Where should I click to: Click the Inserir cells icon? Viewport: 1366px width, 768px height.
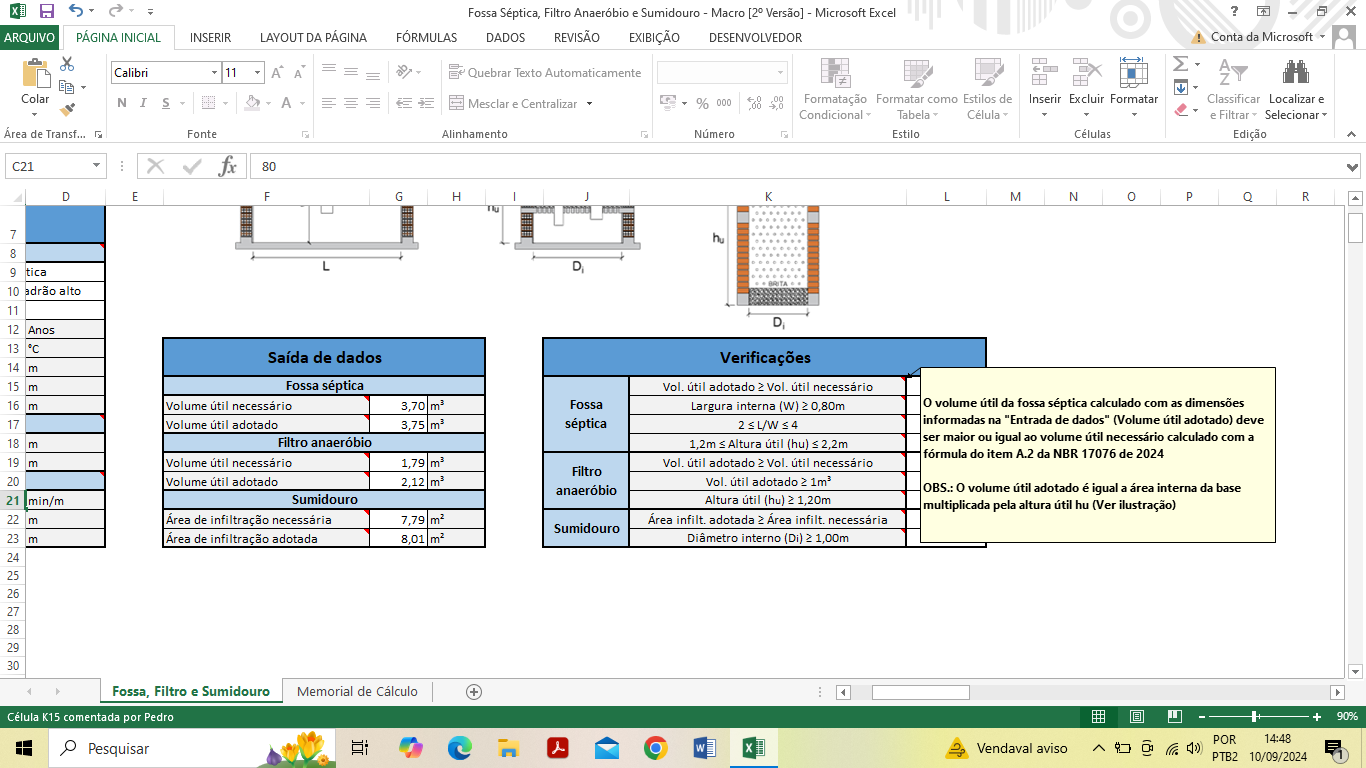tap(1045, 73)
